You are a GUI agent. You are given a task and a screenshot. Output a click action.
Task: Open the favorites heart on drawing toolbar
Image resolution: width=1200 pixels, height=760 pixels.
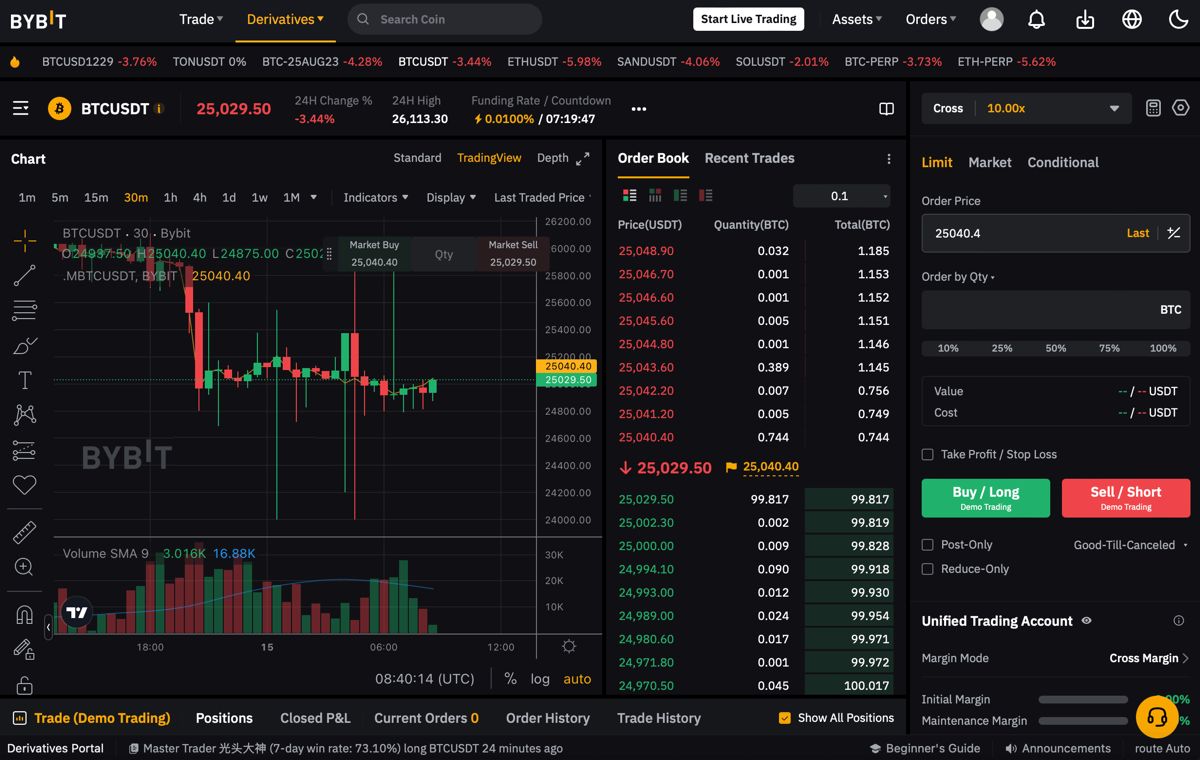[x=25, y=485]
